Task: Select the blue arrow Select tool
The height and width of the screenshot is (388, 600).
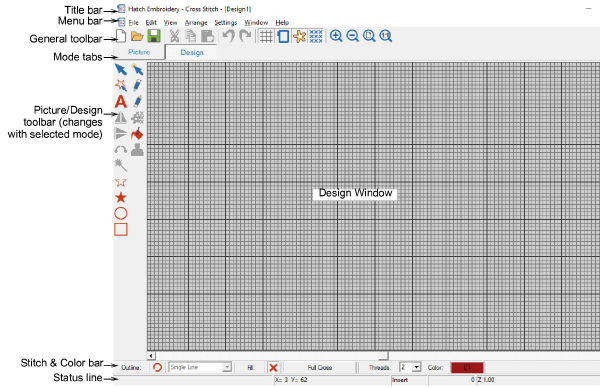Action: click(121, 69)
